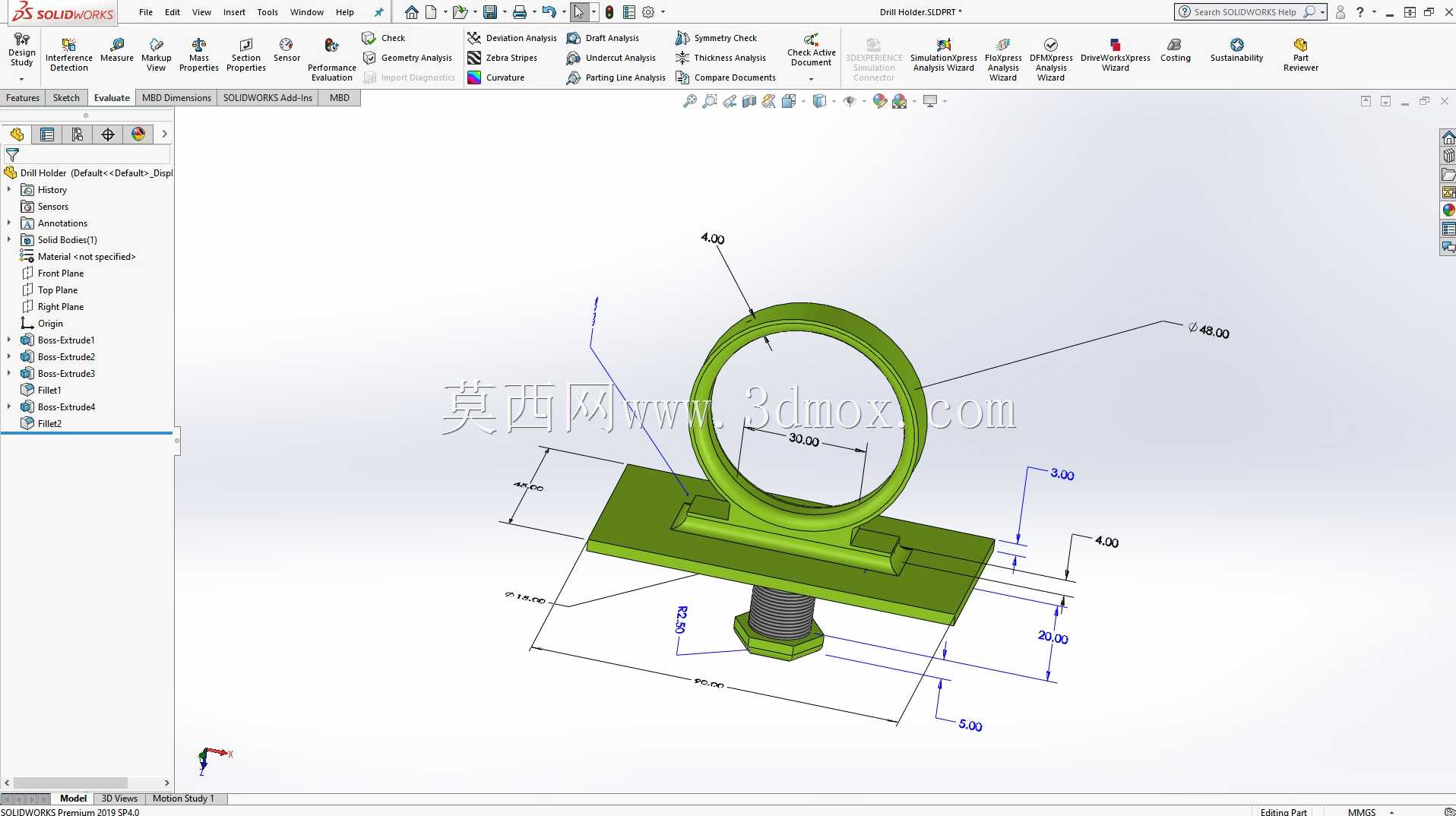The width and height of the screenshot is (1456, 816).
Task: Open Parting Line Analysis
Action: [x=616, y=77]
